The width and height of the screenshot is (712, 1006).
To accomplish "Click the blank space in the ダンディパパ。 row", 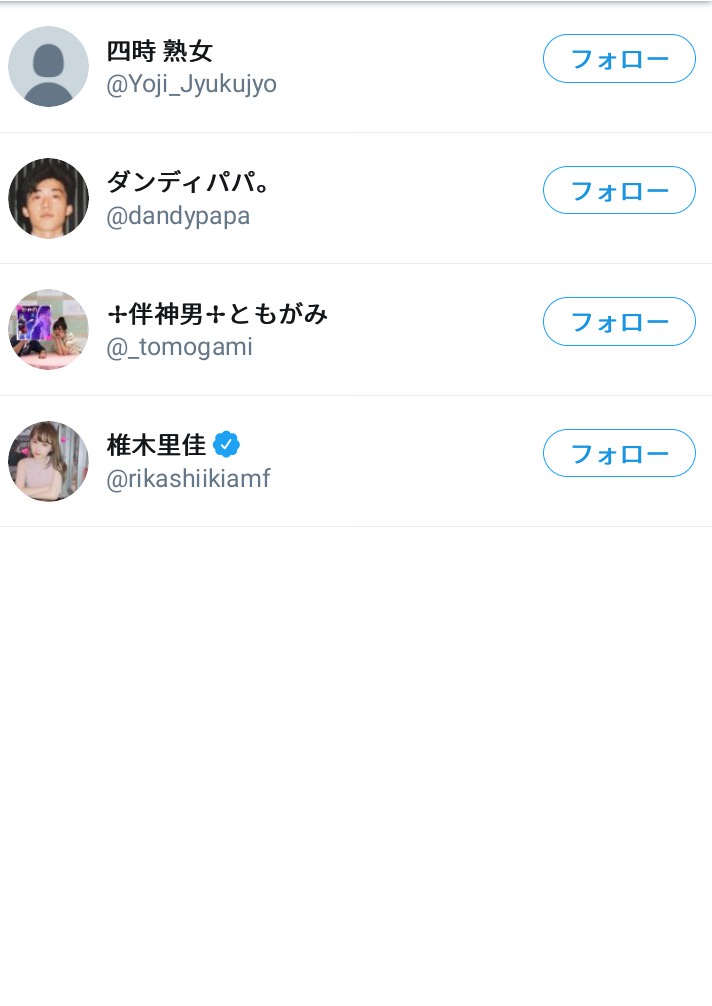I will coord(404,198).
